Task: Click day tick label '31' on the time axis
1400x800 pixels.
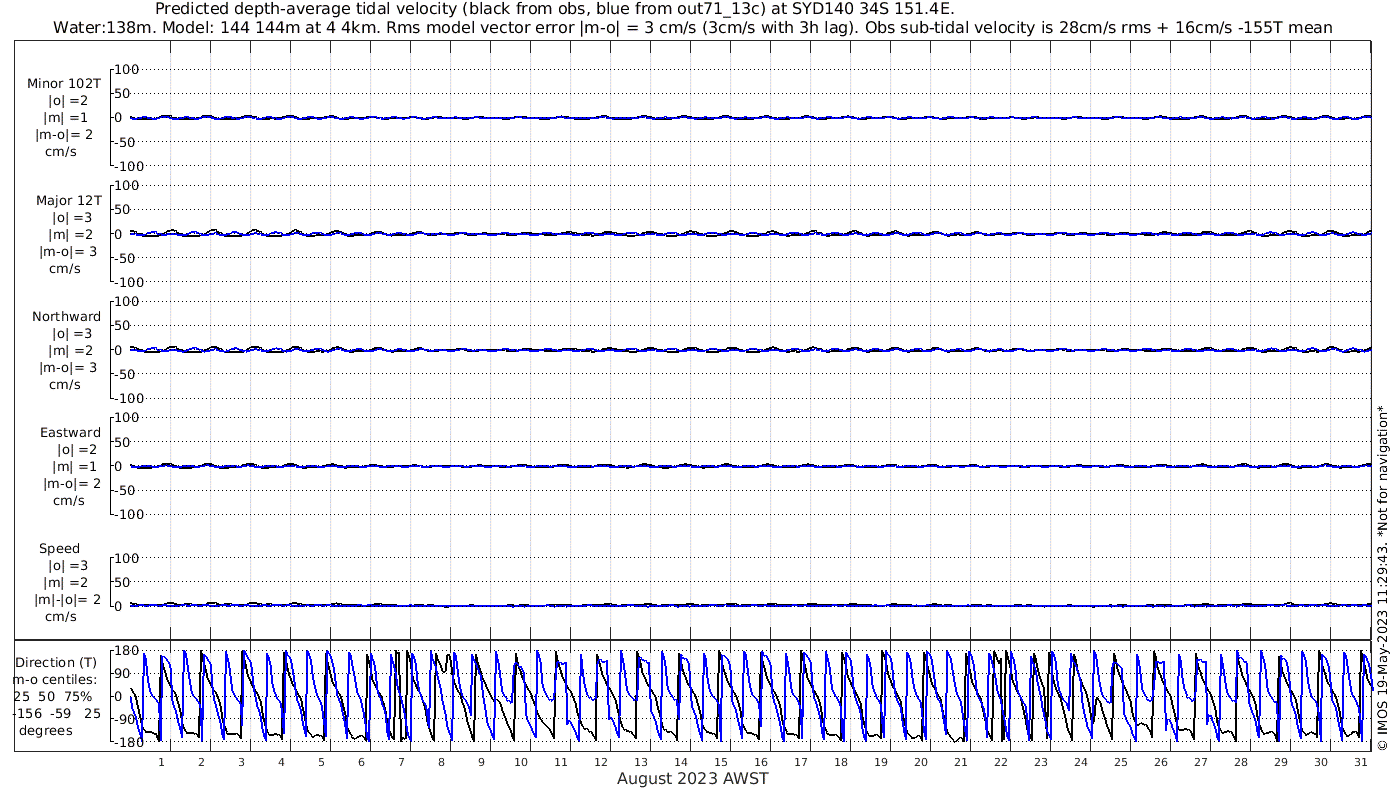Action: [1360, 761]
